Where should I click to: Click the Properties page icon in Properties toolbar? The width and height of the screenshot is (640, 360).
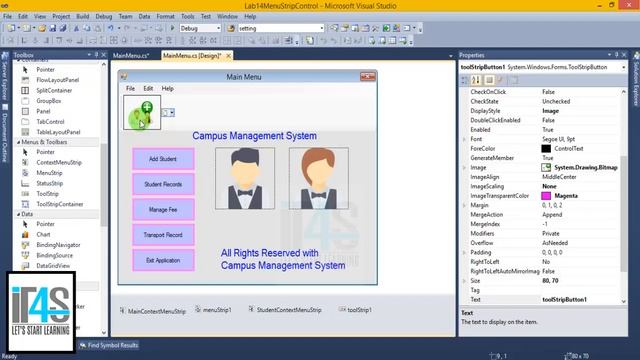coord(514,80)
